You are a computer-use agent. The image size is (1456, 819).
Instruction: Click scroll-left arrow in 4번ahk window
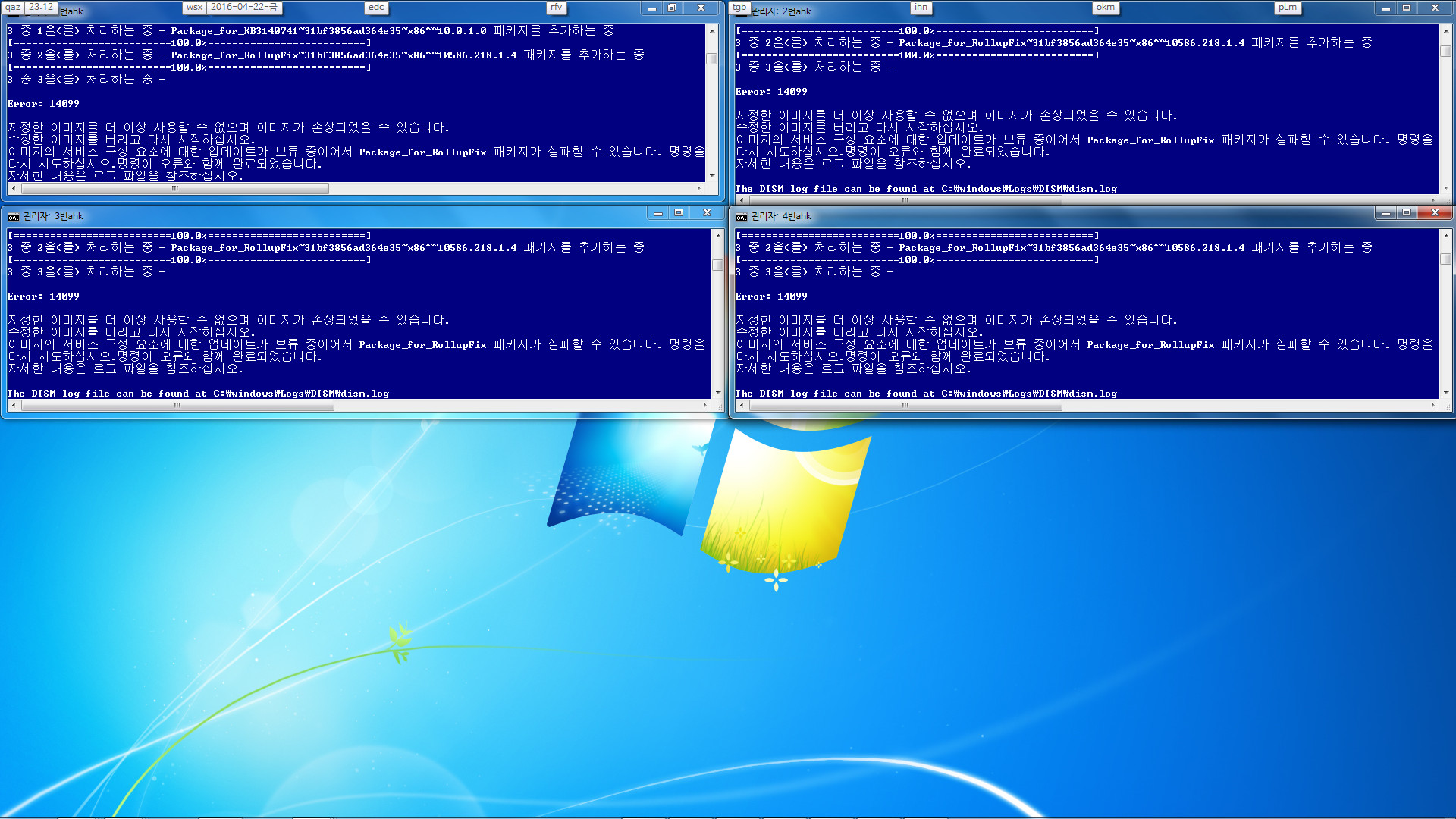point(742,406)
